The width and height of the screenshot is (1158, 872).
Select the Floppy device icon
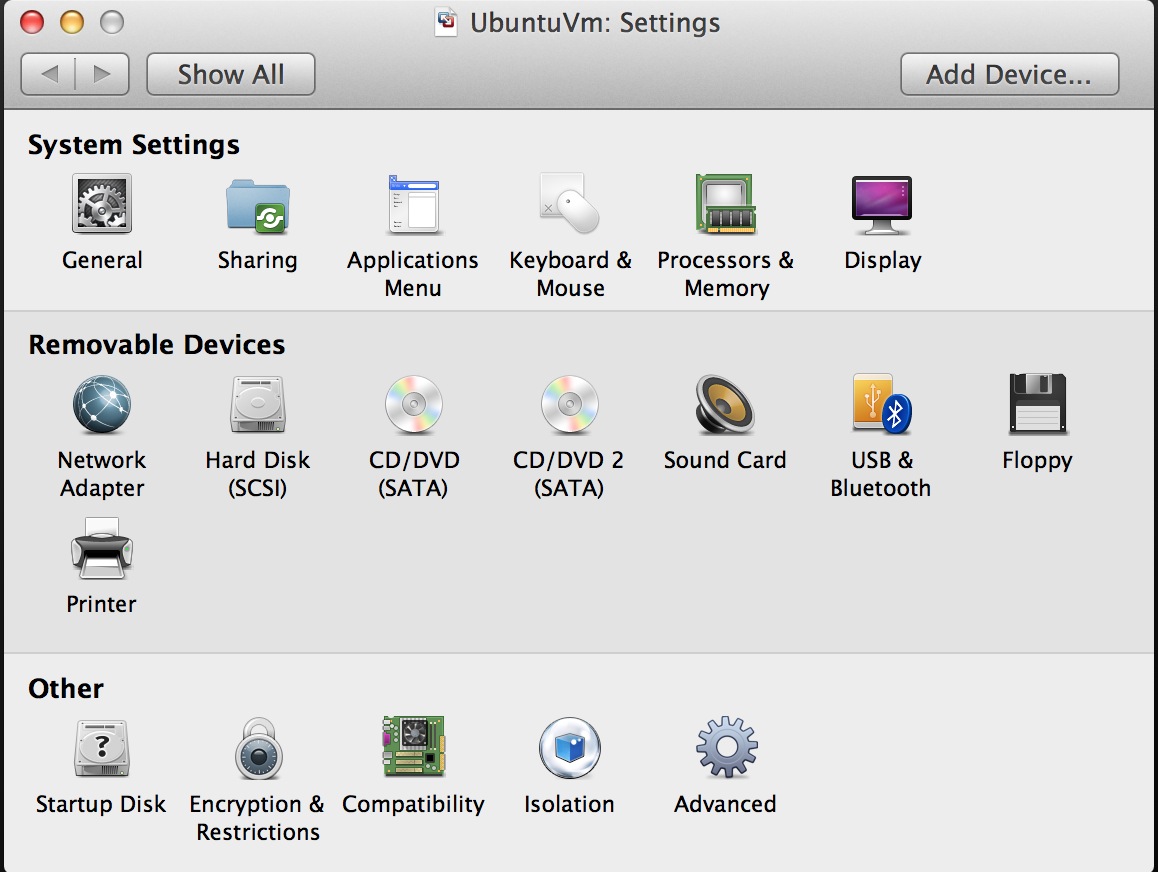(1037, 405)
